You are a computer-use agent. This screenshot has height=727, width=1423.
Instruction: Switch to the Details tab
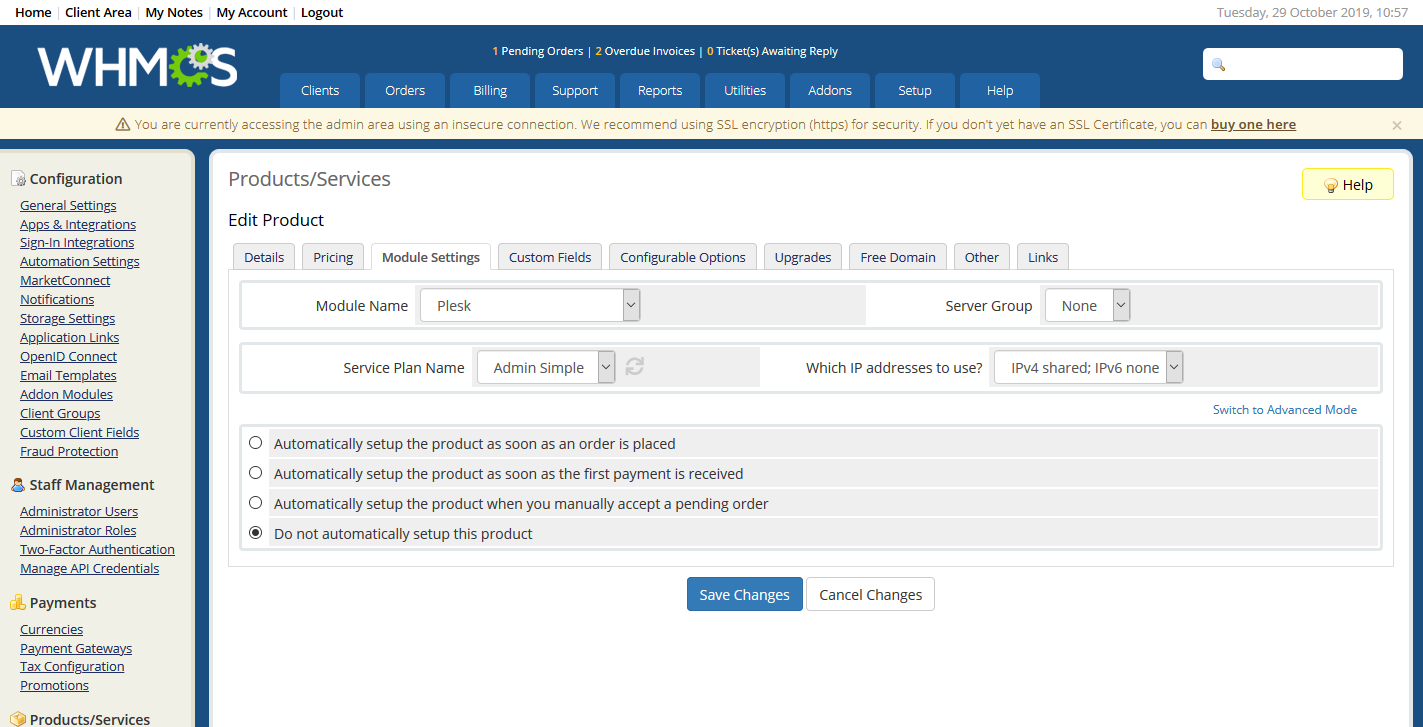(x=264, y=257)
